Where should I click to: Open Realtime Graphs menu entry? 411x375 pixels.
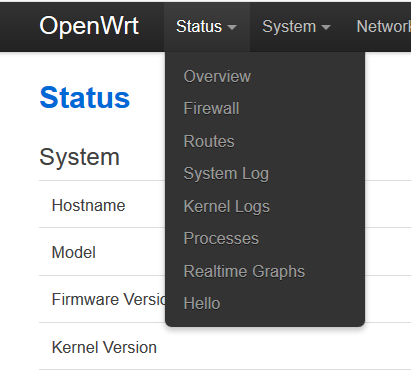244,271
